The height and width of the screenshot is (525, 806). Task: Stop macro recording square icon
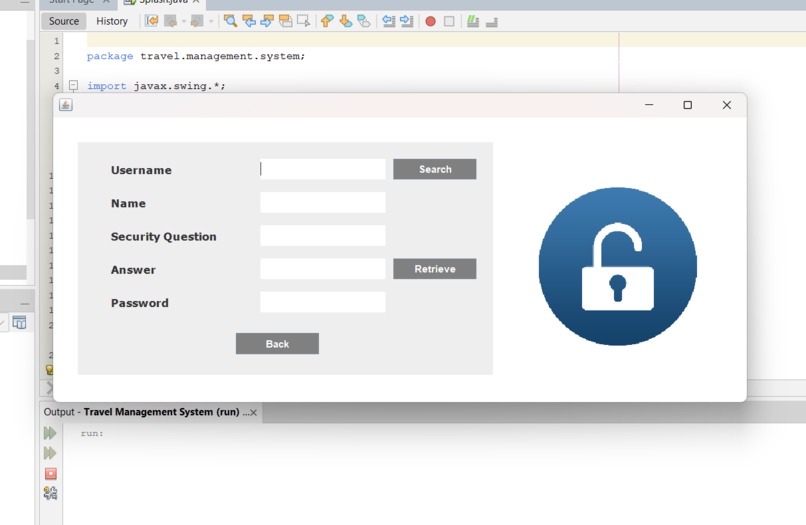click(449, 22)
